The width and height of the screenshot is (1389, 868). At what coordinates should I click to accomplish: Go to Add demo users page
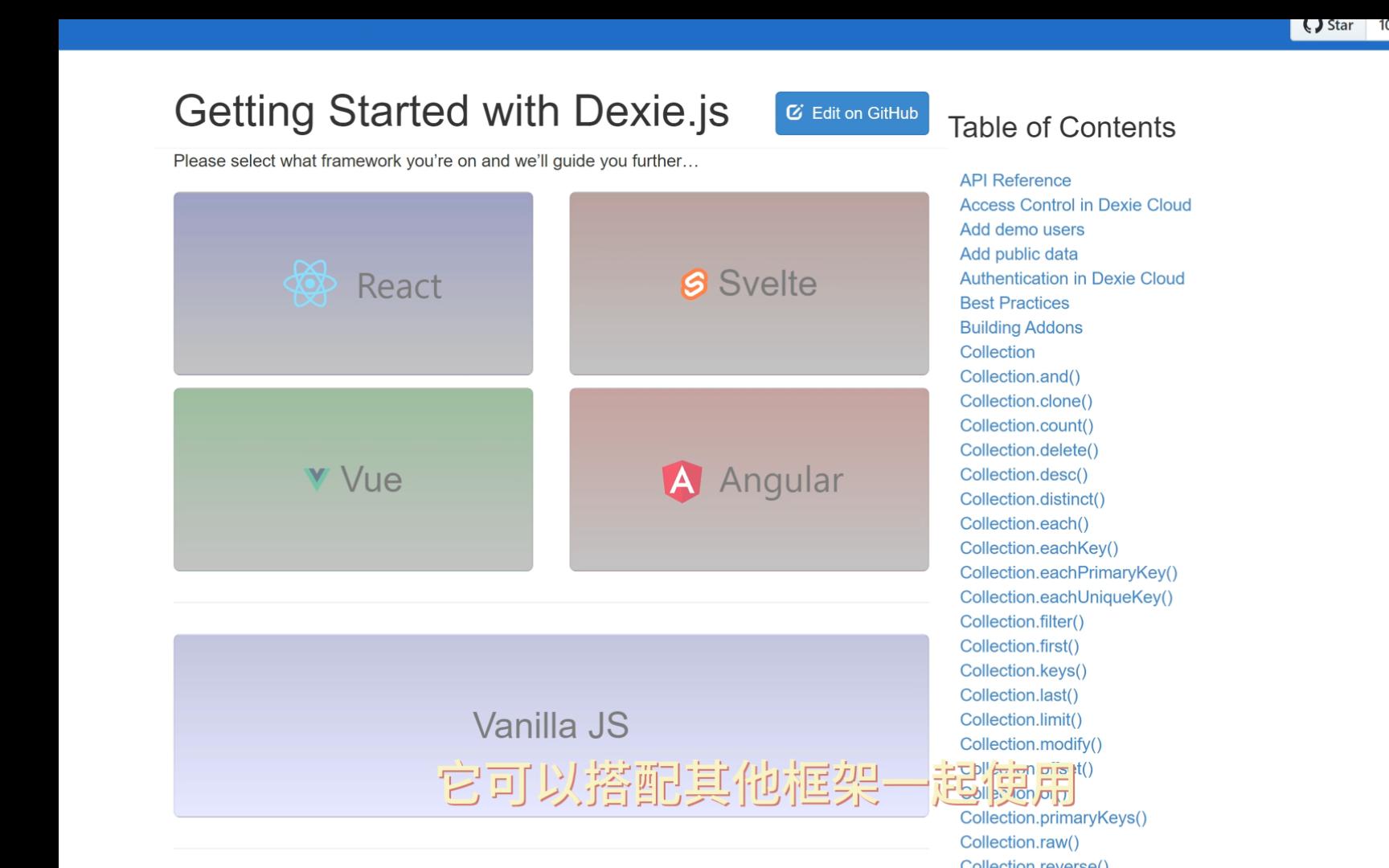coord(1022,229)
